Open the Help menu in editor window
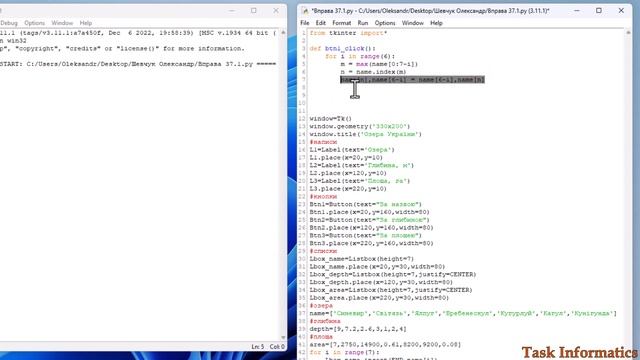640x360 pixels. tap(436, 23)
